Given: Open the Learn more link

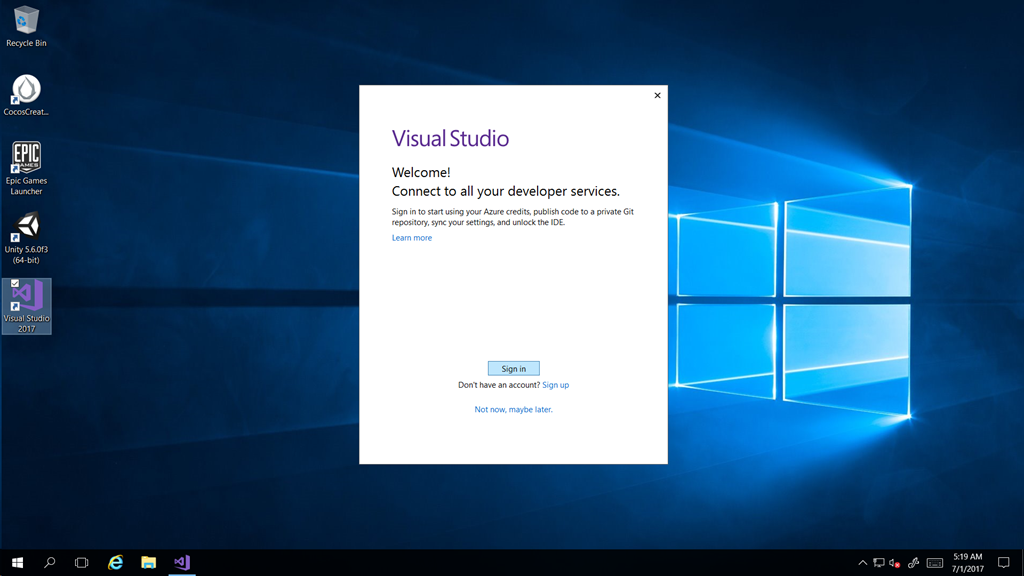Looking at the screenshot, I should (x=412, y=238).
